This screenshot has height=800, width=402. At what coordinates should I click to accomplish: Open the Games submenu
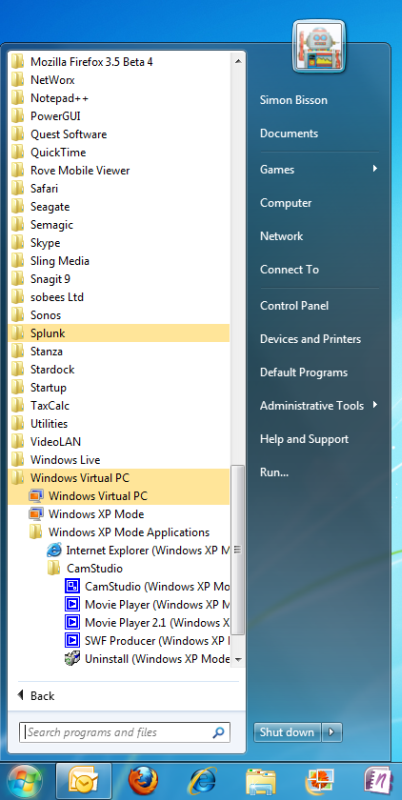pyautogui.click(x=319, y=169)
